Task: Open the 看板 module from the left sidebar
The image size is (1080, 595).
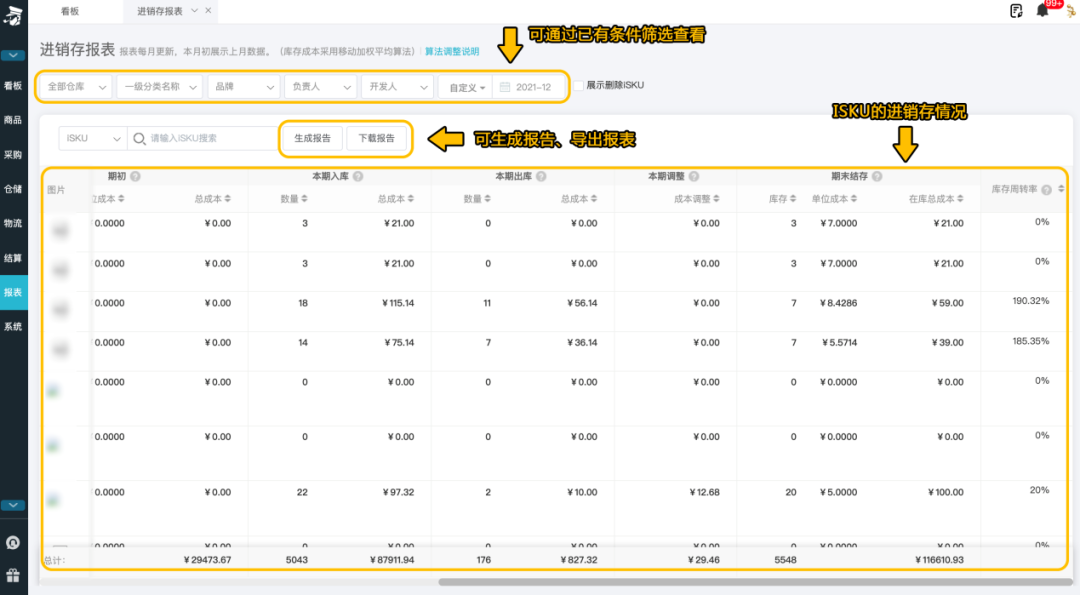Action: point(14,85)
